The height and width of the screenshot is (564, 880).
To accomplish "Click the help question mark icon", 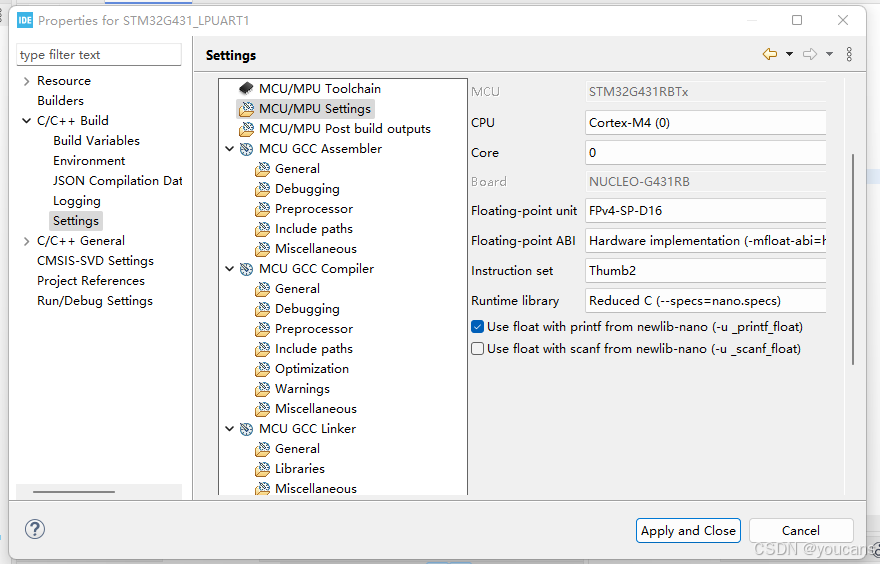I will 35,529.
